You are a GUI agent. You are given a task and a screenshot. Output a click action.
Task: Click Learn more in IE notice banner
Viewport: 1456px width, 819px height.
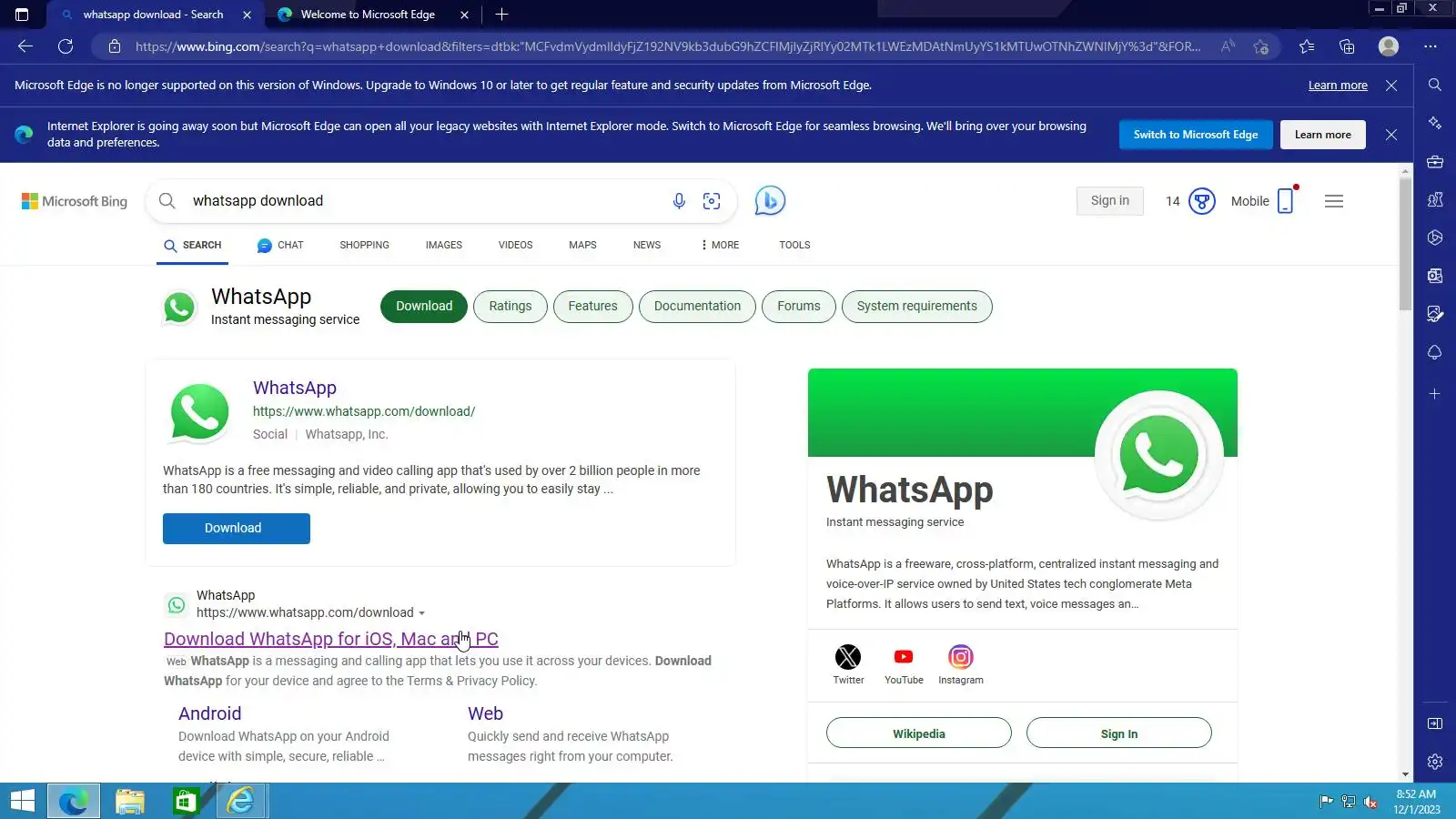1323,135
